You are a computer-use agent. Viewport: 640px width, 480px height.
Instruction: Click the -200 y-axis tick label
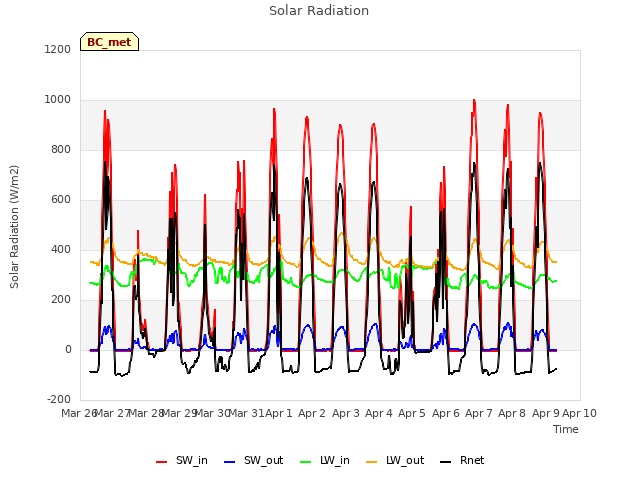pos(59,399)
